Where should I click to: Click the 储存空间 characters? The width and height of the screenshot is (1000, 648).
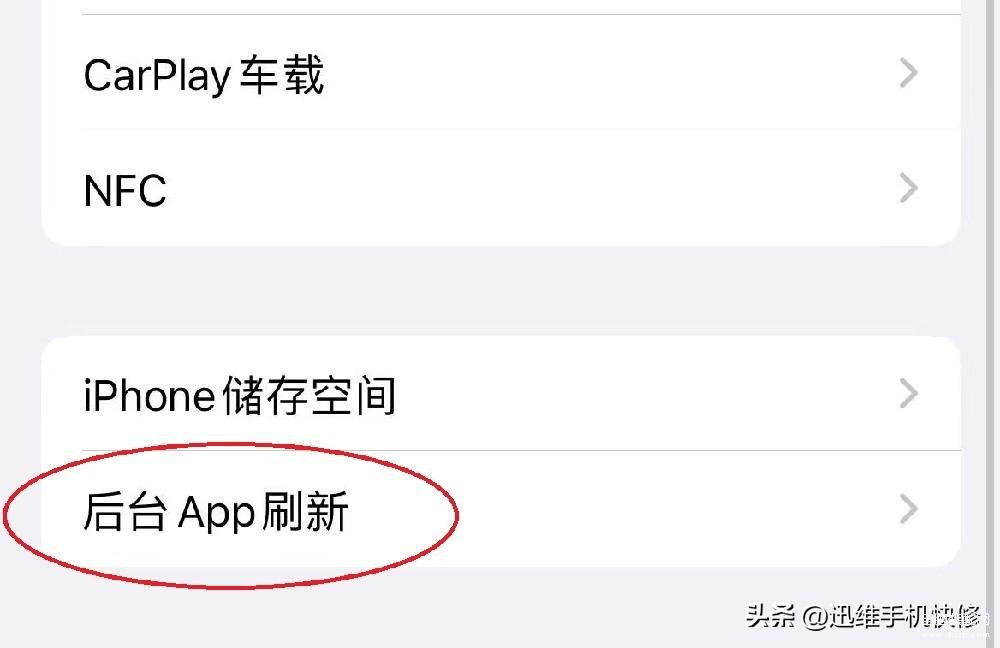click(x=309, y=395)
